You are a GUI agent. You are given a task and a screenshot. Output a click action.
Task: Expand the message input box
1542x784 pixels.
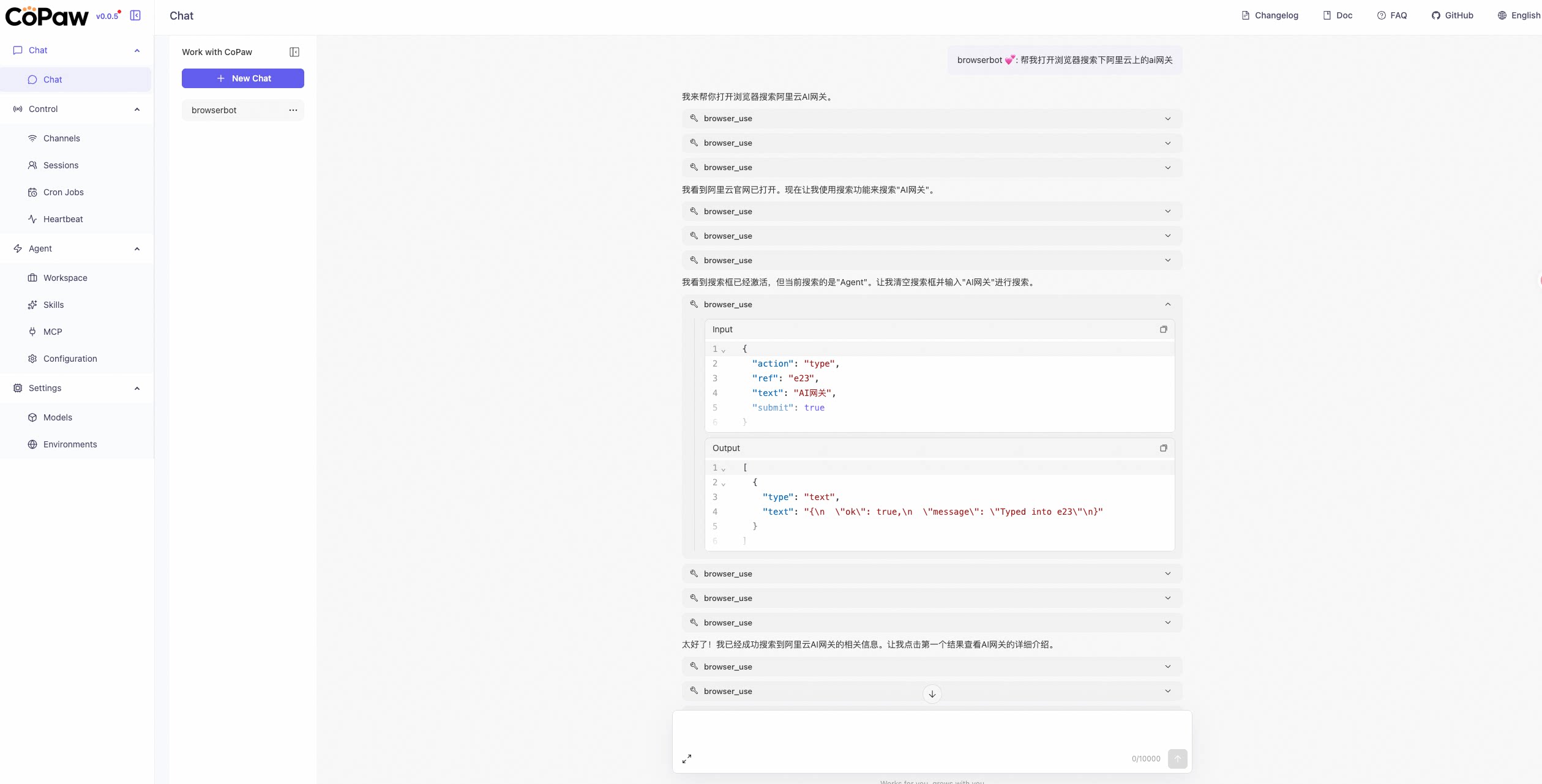pyautogui.click(x=687, y=758)
